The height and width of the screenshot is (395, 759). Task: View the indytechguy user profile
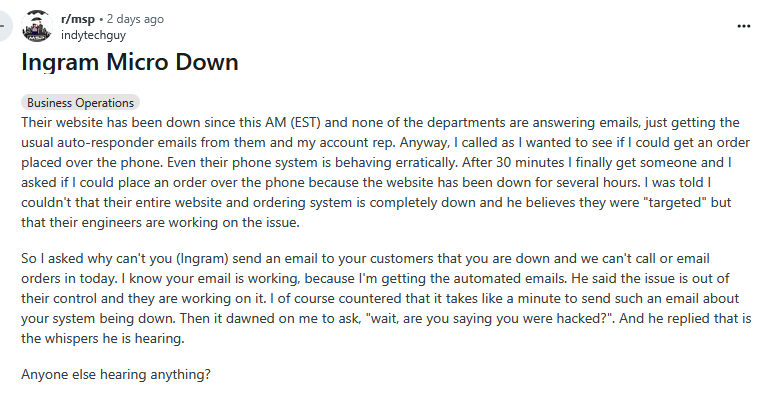click(x=93, y=35)
